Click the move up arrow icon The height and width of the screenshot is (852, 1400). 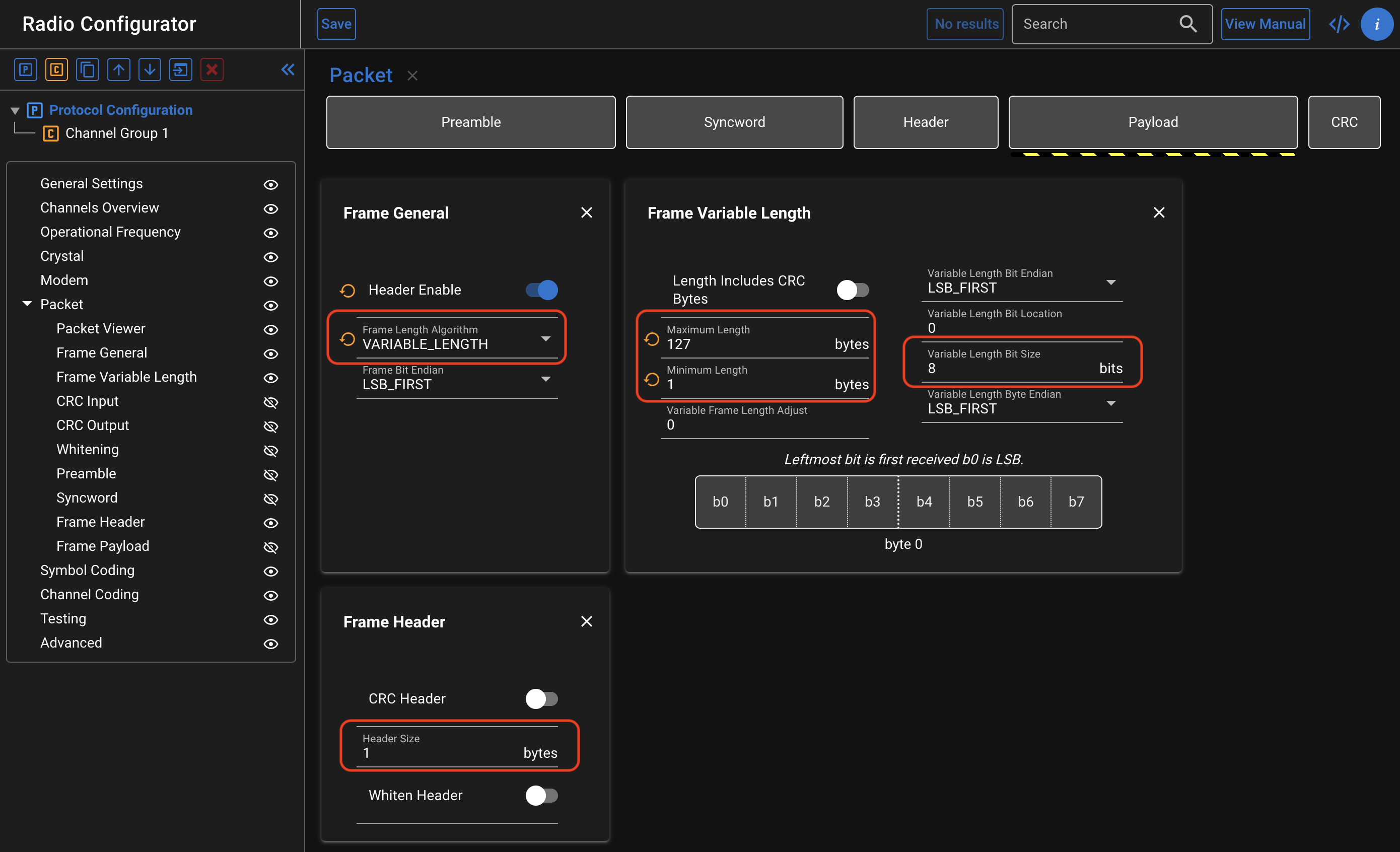click(x=118, y=70)
